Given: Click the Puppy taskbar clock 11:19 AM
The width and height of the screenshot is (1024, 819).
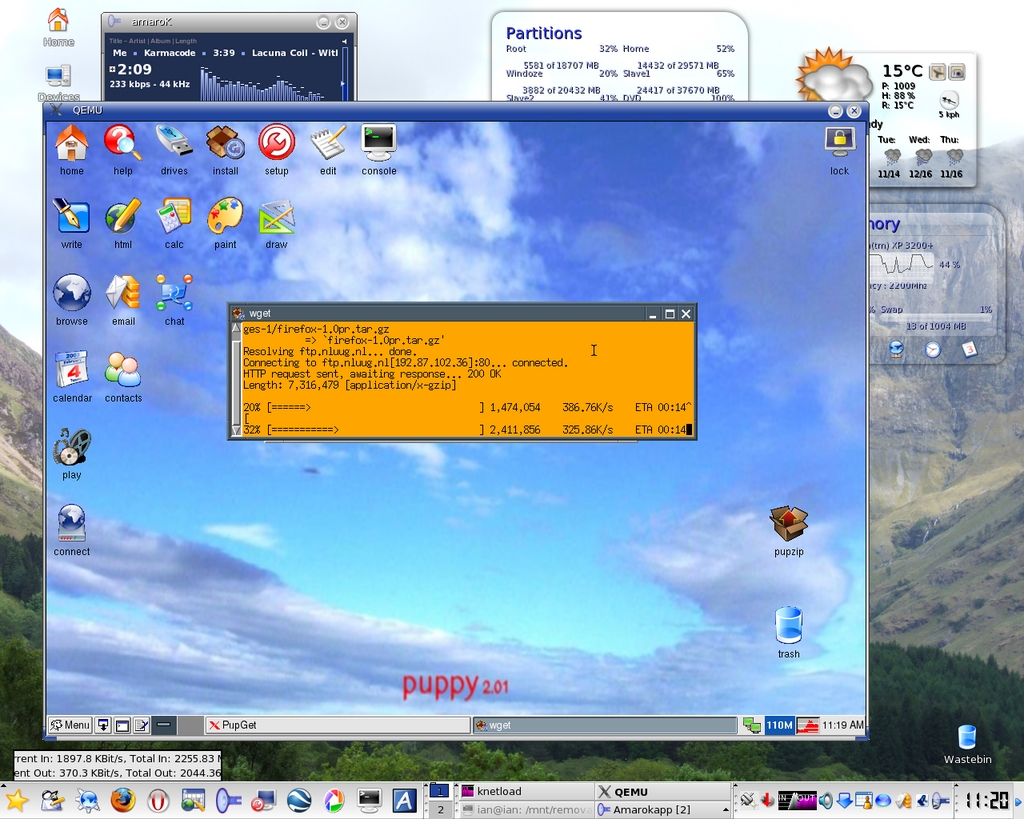Looking at the screenshot, I should 842,725.
